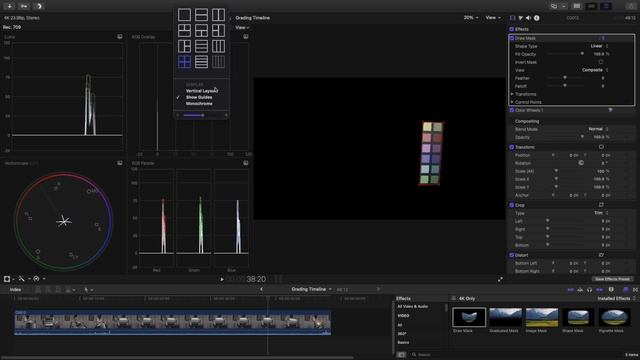Go back in timeline history arrow

261,289
